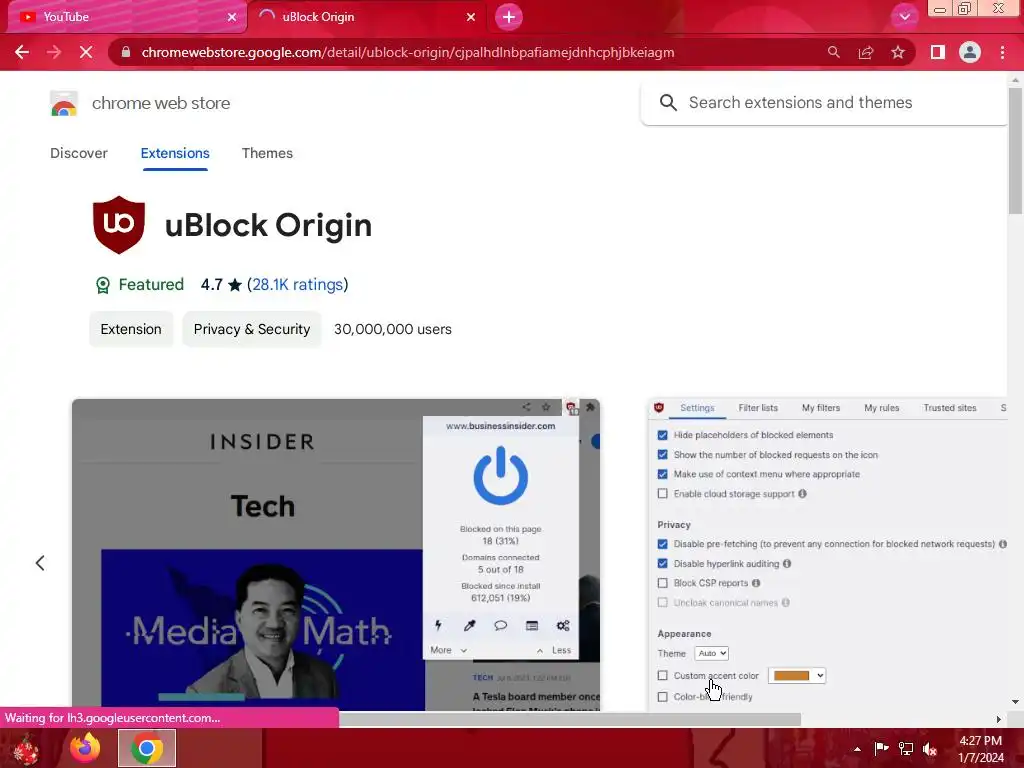This screenshot has width=1024, height=768.
Task: Click the Extension category chip
Action: pos(131,329)
